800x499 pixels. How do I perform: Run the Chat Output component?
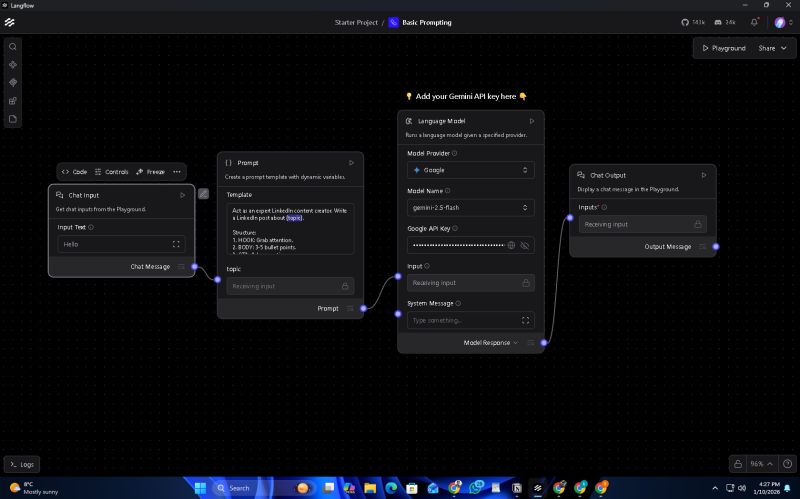[704, 175]
